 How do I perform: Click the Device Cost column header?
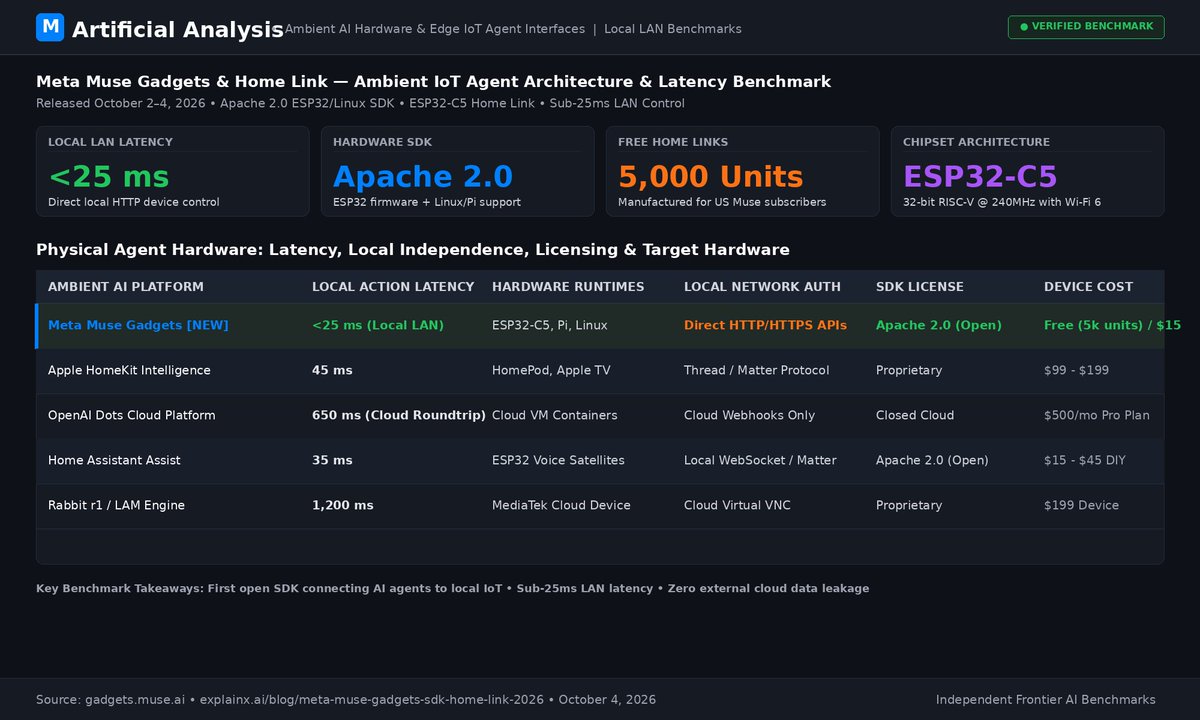click(x=1088, y=287)
